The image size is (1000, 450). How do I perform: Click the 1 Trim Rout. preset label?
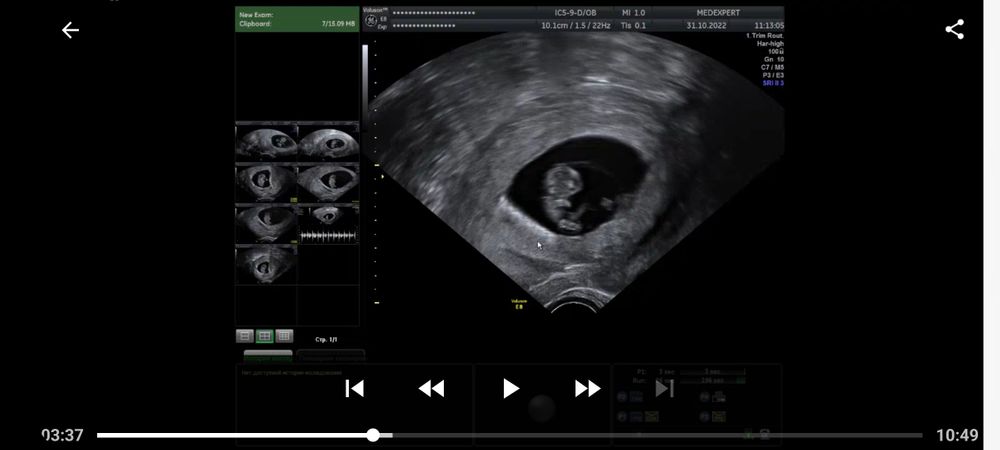(765, 36)
